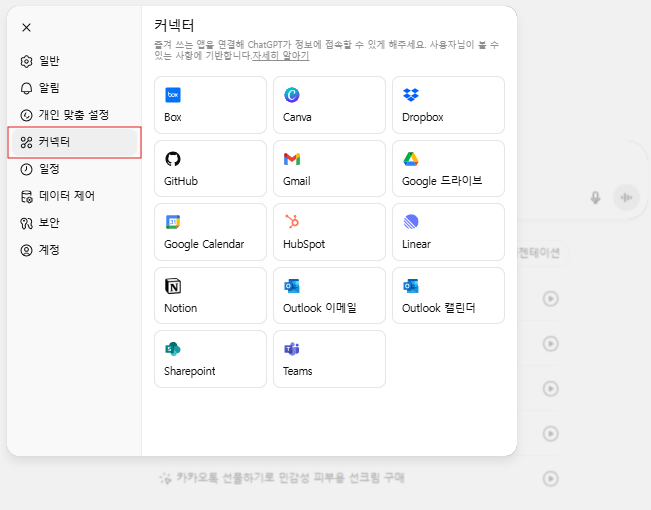
Task: Click the play icon beside 카카오톡 suggestion
Action: (x=551, y=478)
